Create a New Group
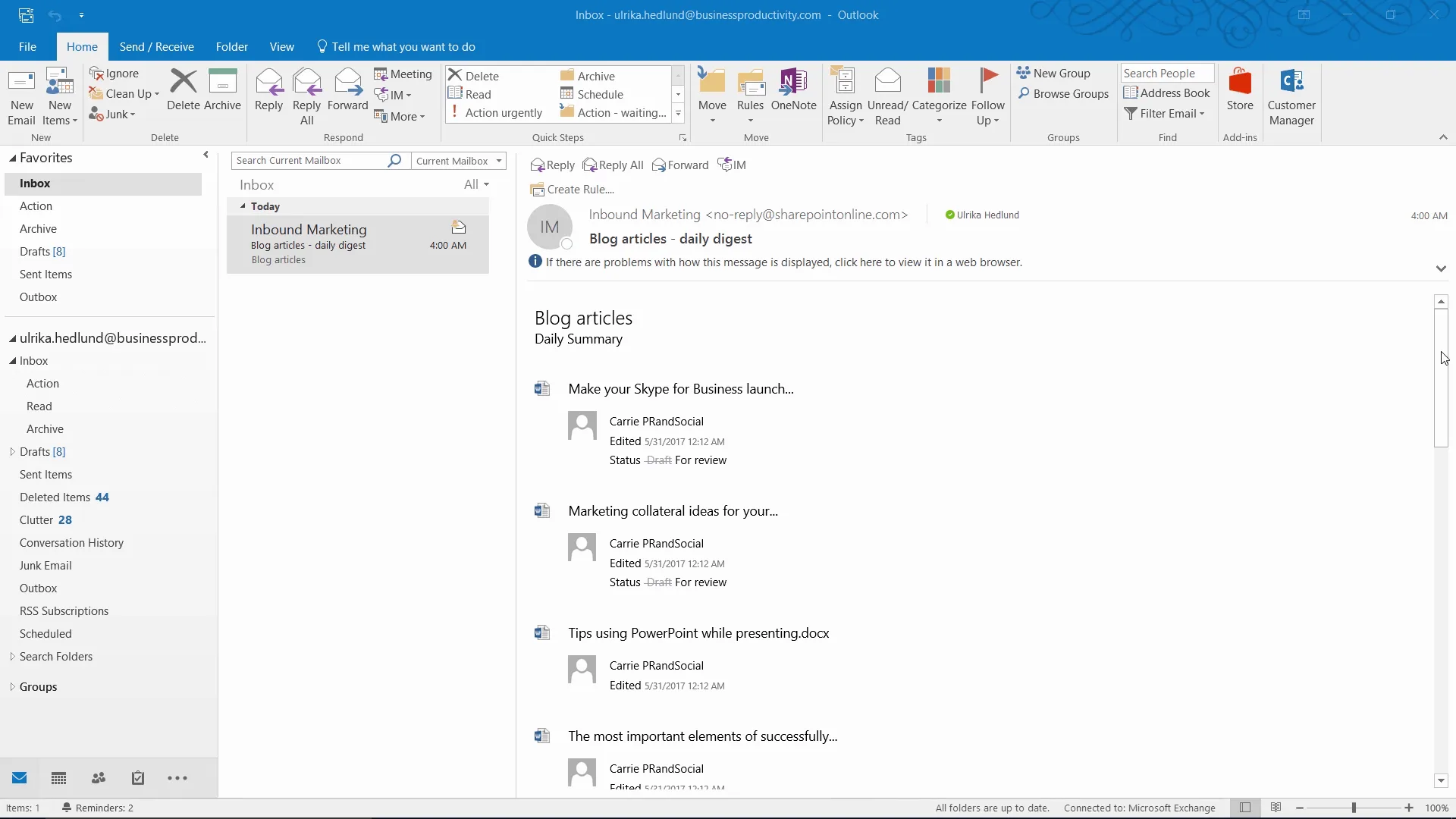This screenshot has height=819, width=1456. tap(1054, 74)
